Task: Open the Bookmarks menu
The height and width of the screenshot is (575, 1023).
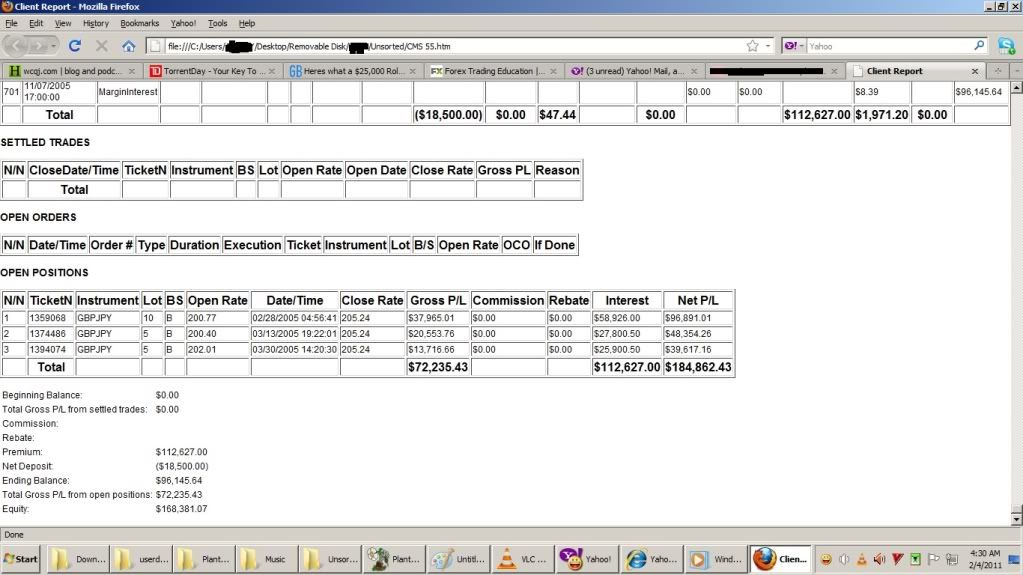Action: point(139,23)
